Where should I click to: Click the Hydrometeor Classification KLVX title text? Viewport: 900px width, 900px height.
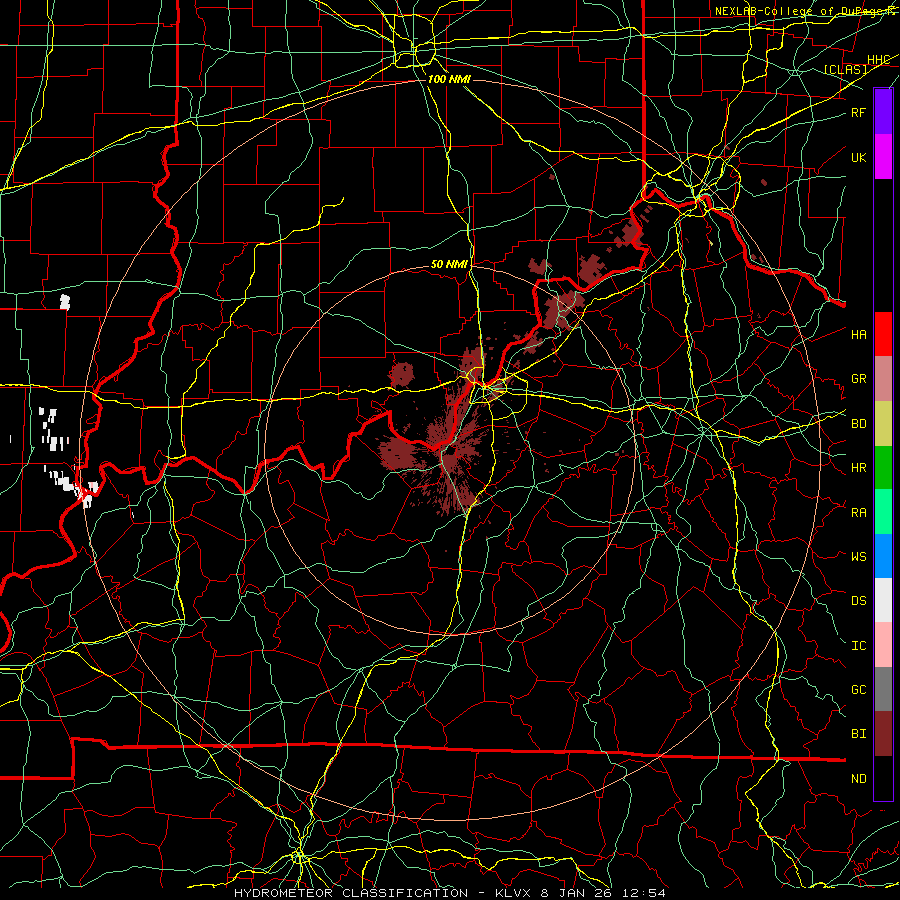point(450,893)
